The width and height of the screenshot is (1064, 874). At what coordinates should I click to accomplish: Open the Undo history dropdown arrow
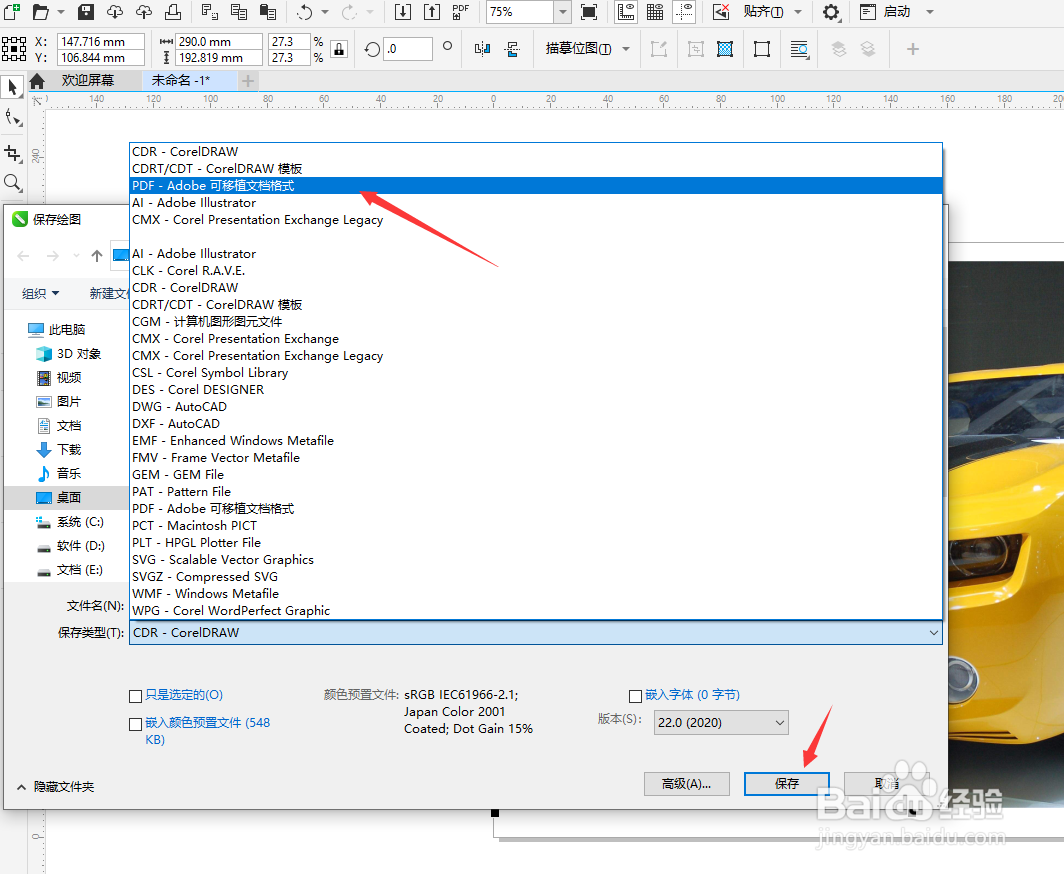(x=324, y=12)
